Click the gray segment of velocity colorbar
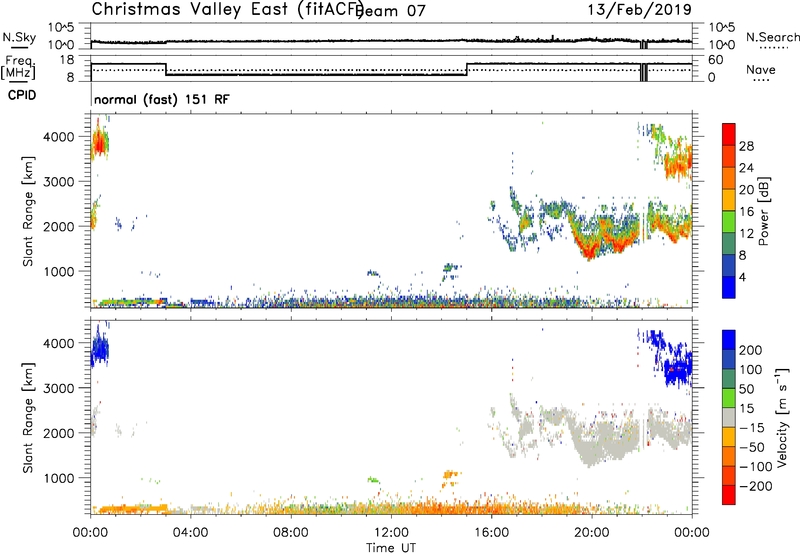Viewport: 800px width, 554px height. point(729,417)
